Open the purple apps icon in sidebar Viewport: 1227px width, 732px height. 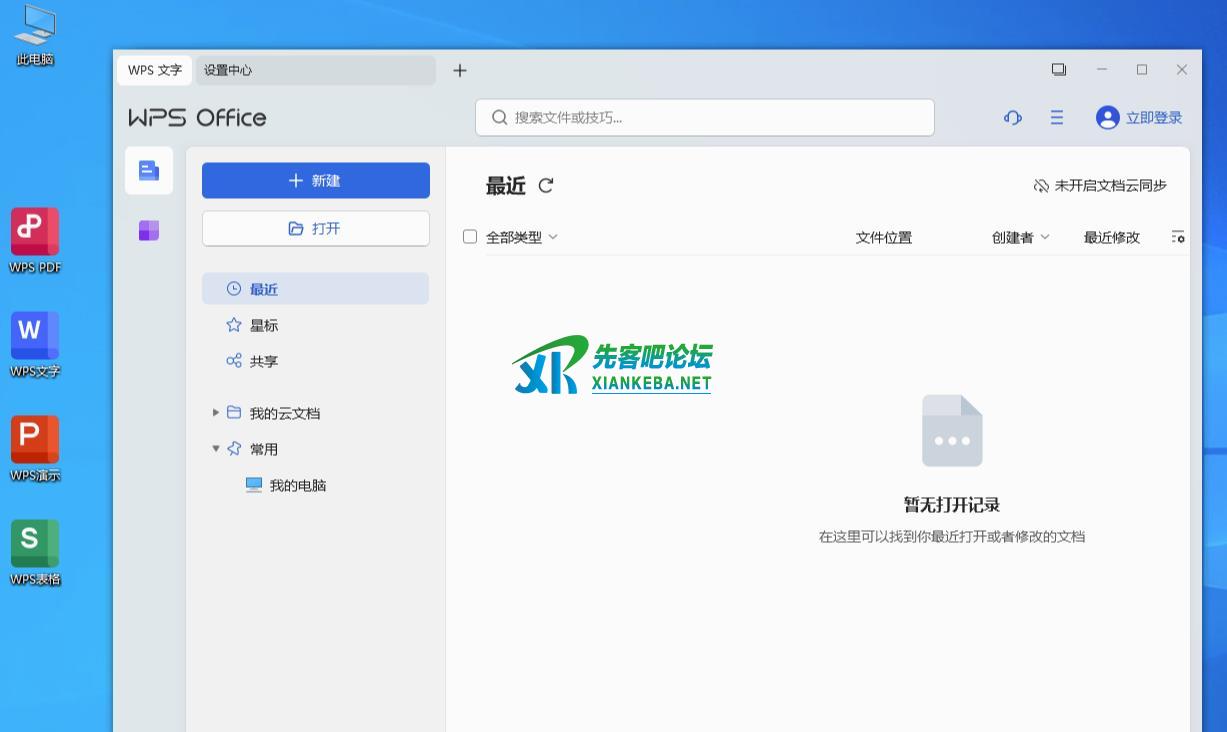(149, 231)
